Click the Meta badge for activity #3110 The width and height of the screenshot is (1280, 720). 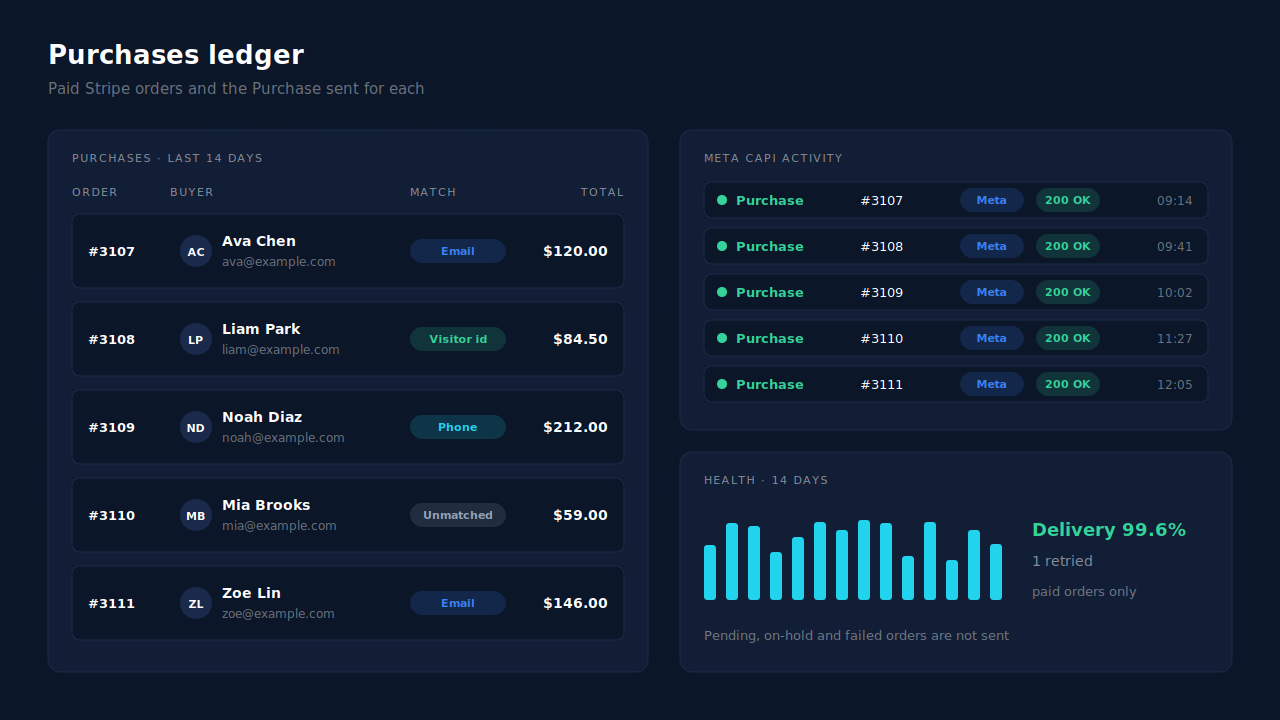[x=992, y=338]
